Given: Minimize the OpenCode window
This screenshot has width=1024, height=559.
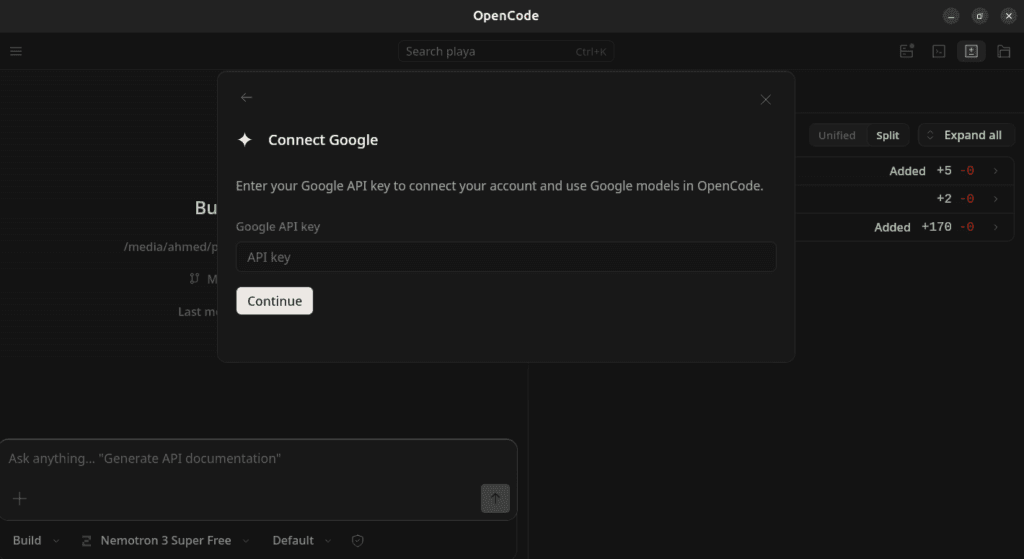Looking at the screenshot, I should pyautogui.click(x=951, y=16).
